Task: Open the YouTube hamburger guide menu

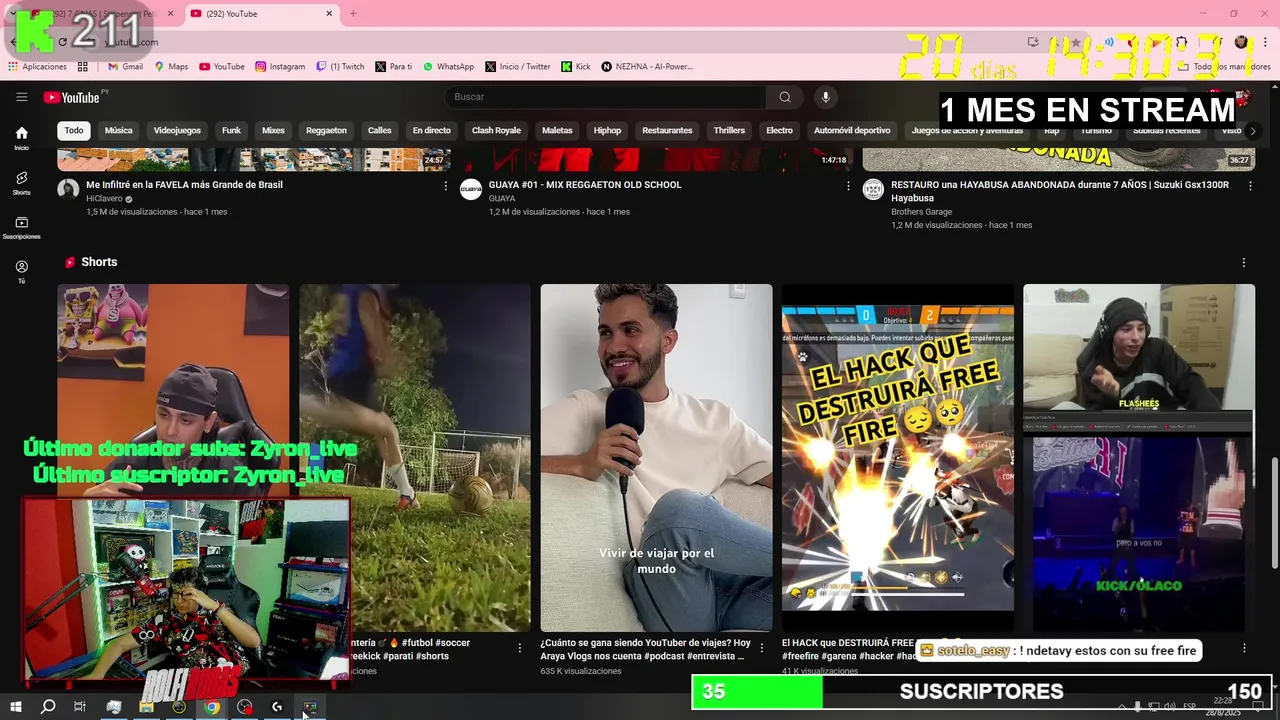Action: (x=21, y=97)
